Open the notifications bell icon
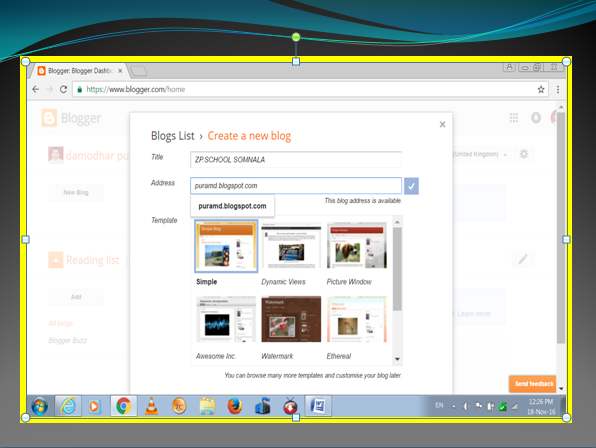 (536, 118)
